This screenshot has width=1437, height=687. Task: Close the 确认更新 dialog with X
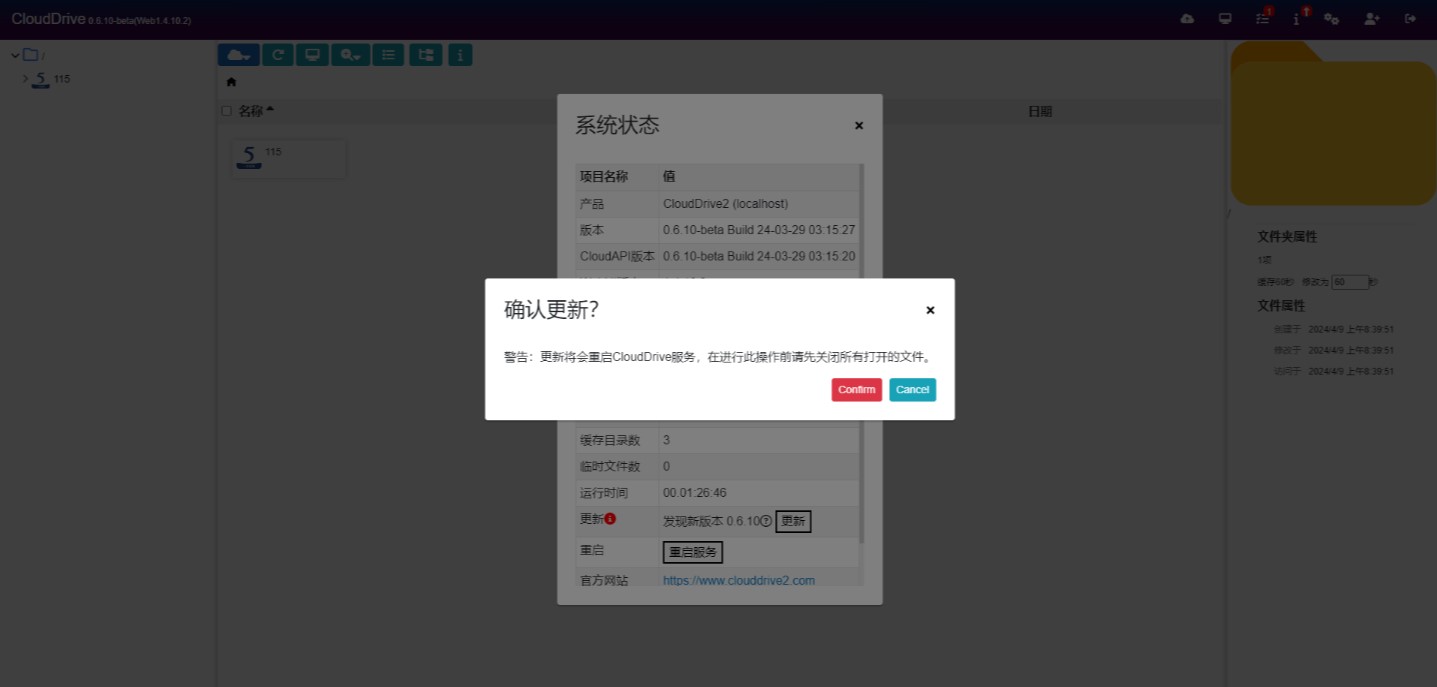click(930, 310)
